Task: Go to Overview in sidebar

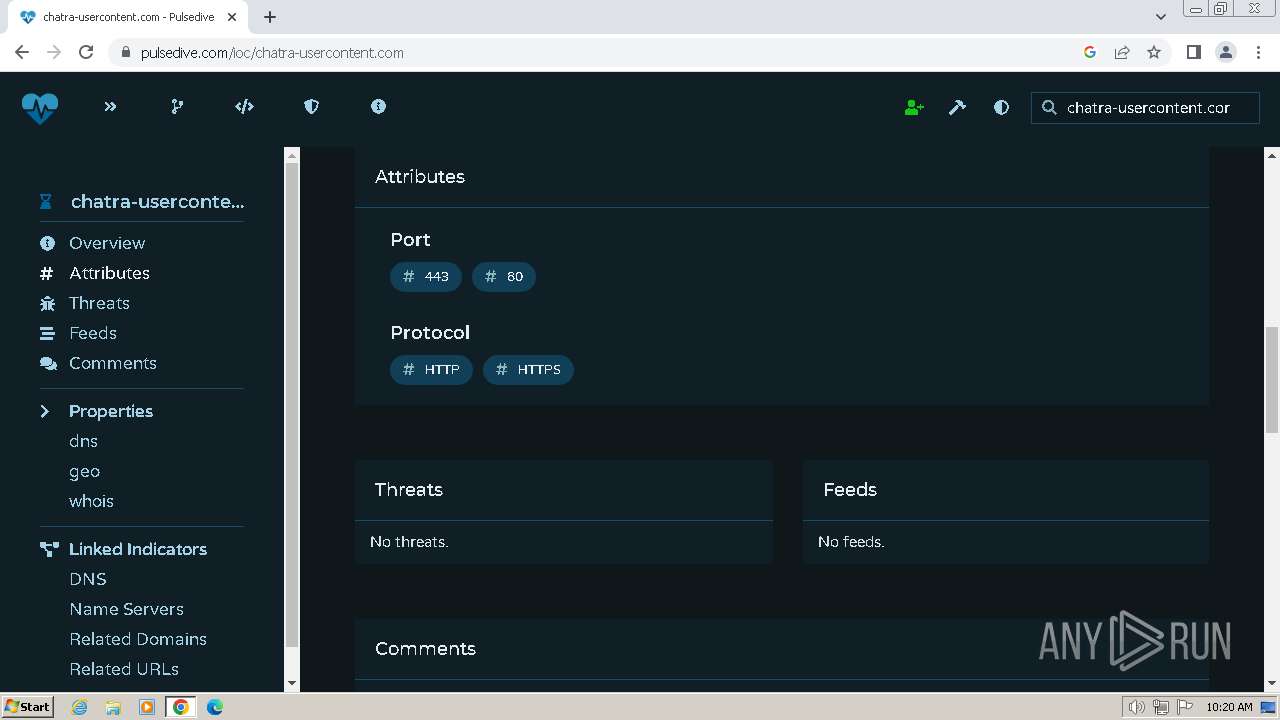Action: (107, 243)
